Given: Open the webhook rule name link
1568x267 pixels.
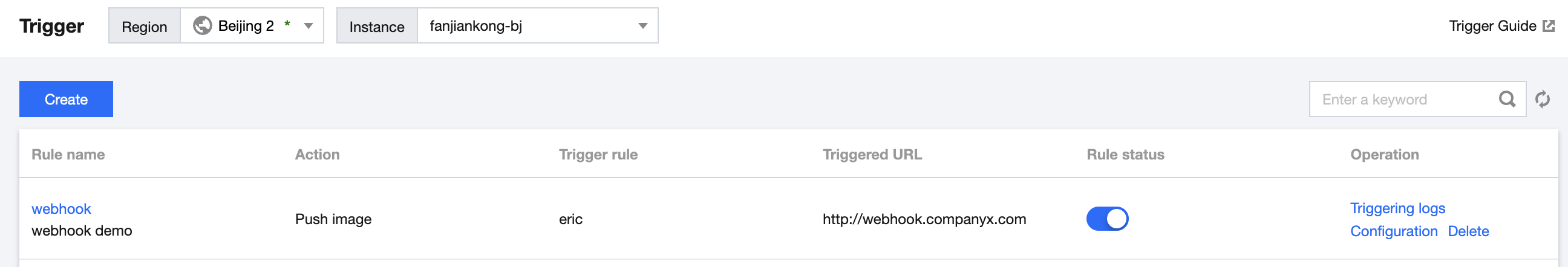Looking at the screenshot, I should pyautogui.click(x=61, y=208).
